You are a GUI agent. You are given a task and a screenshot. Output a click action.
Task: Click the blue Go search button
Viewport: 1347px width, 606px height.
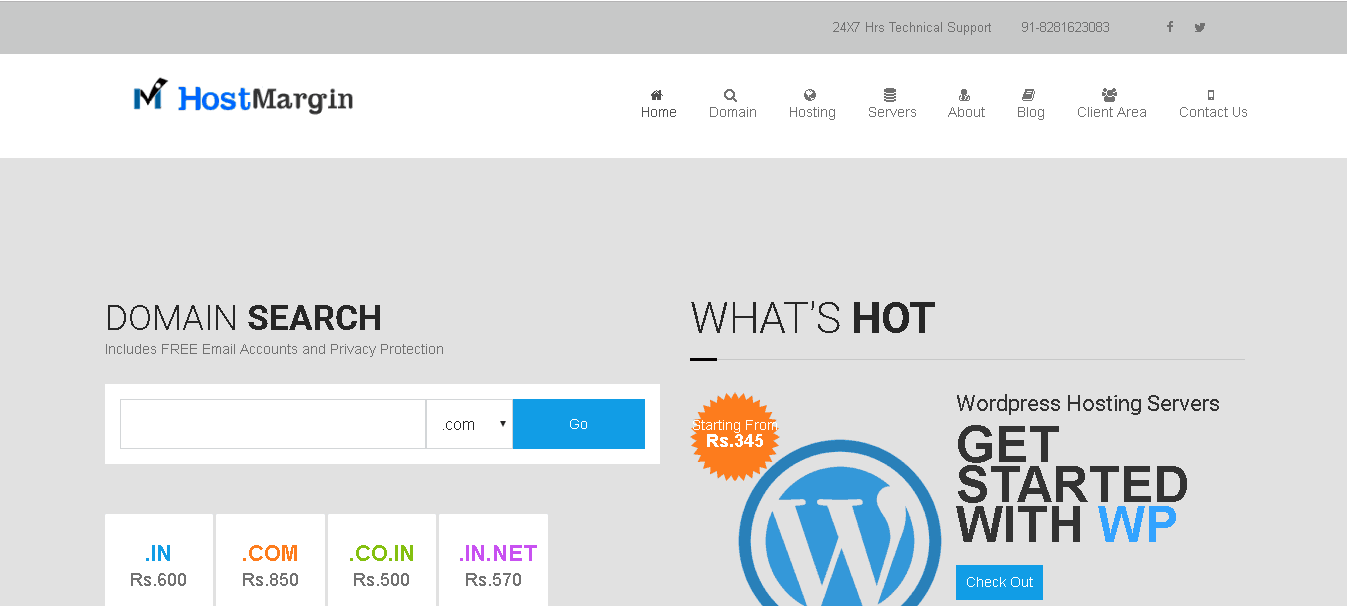tap(579, 424)
